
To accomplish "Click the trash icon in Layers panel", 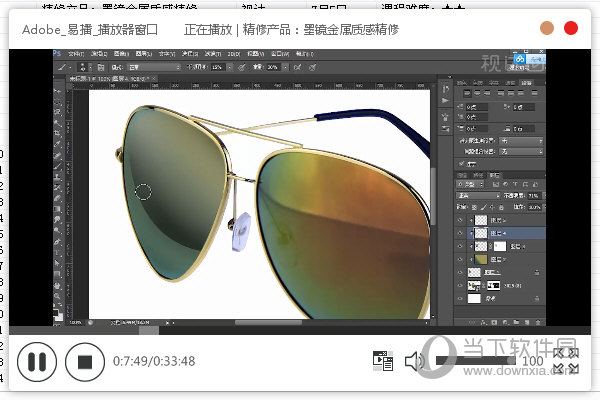I will [538, 323].
